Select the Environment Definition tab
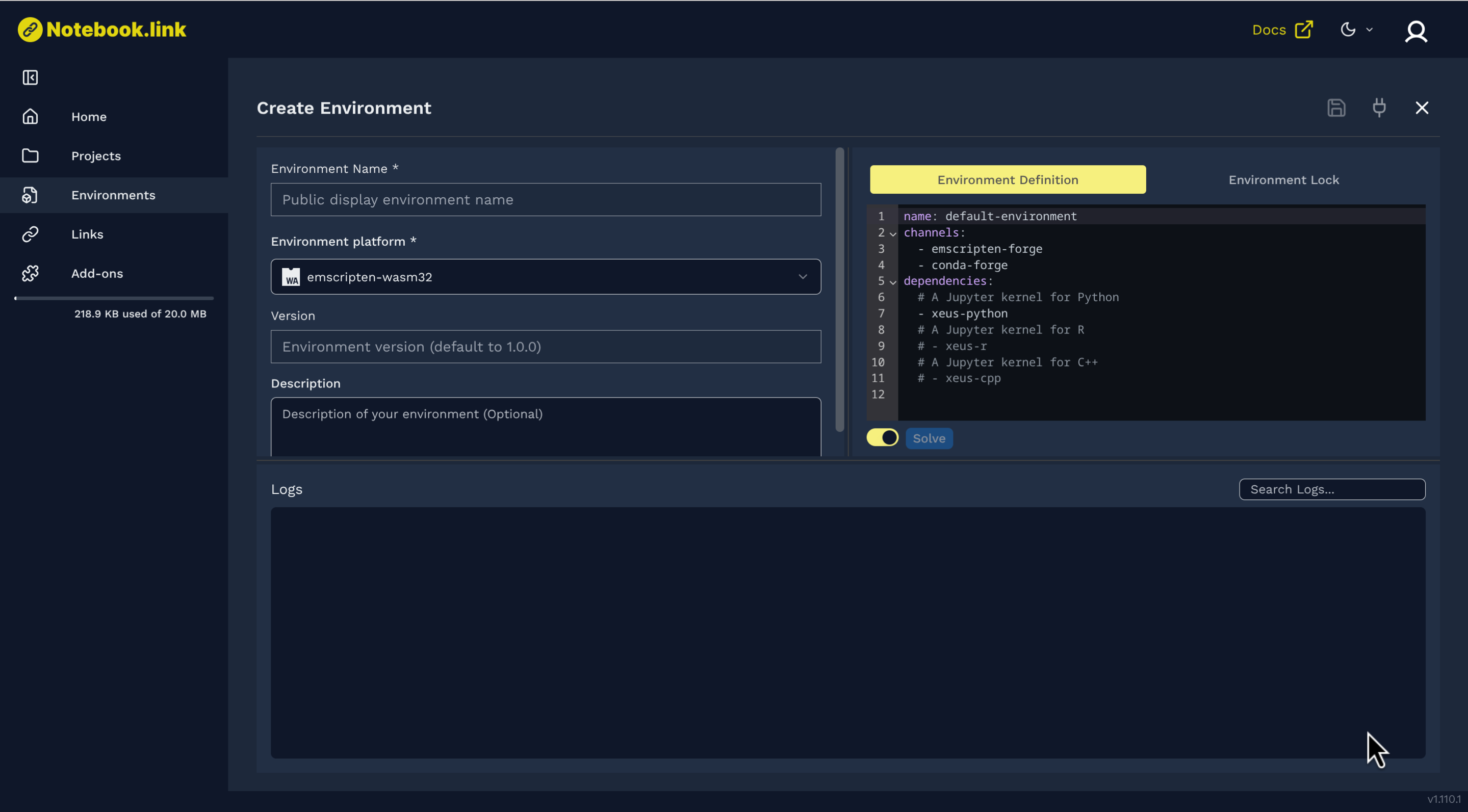 (1007, 179)
